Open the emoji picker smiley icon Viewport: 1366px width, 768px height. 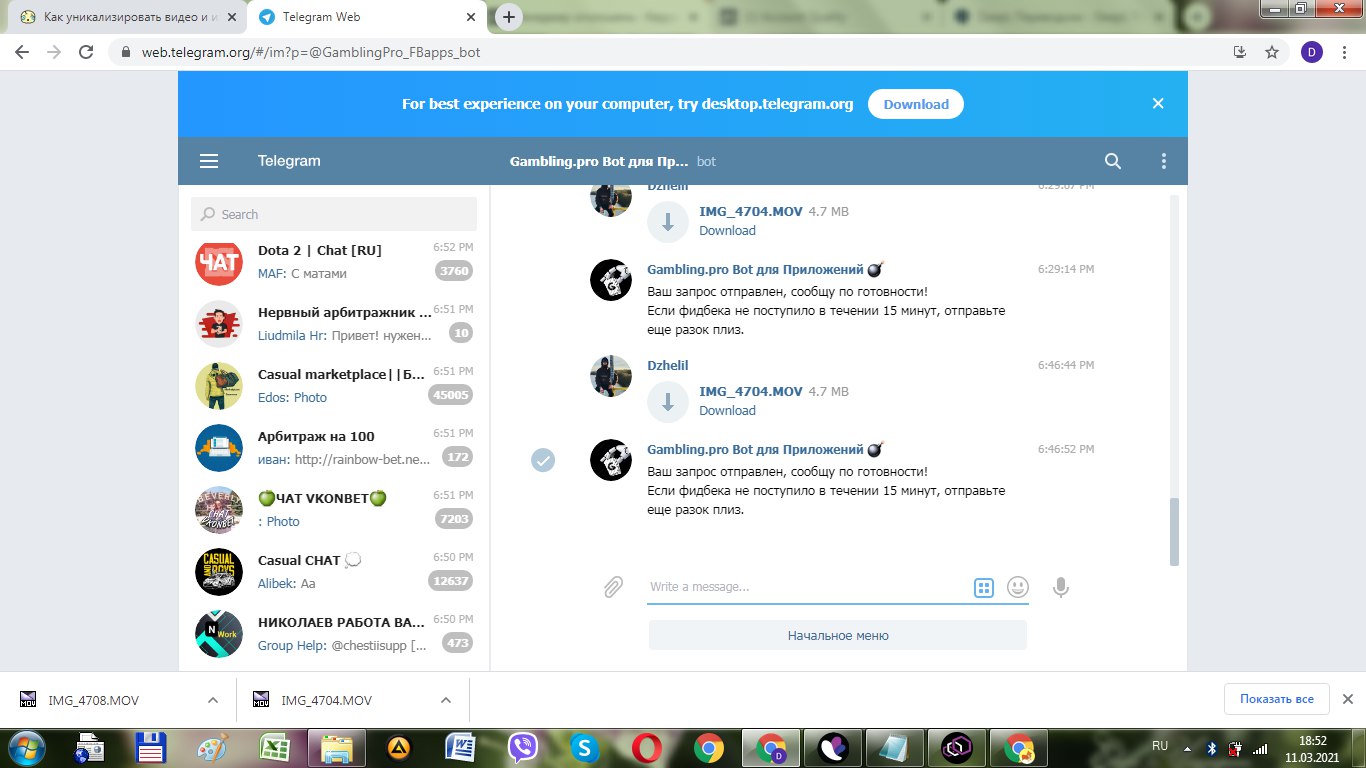pyautogui.click(x=1018, y=587)
